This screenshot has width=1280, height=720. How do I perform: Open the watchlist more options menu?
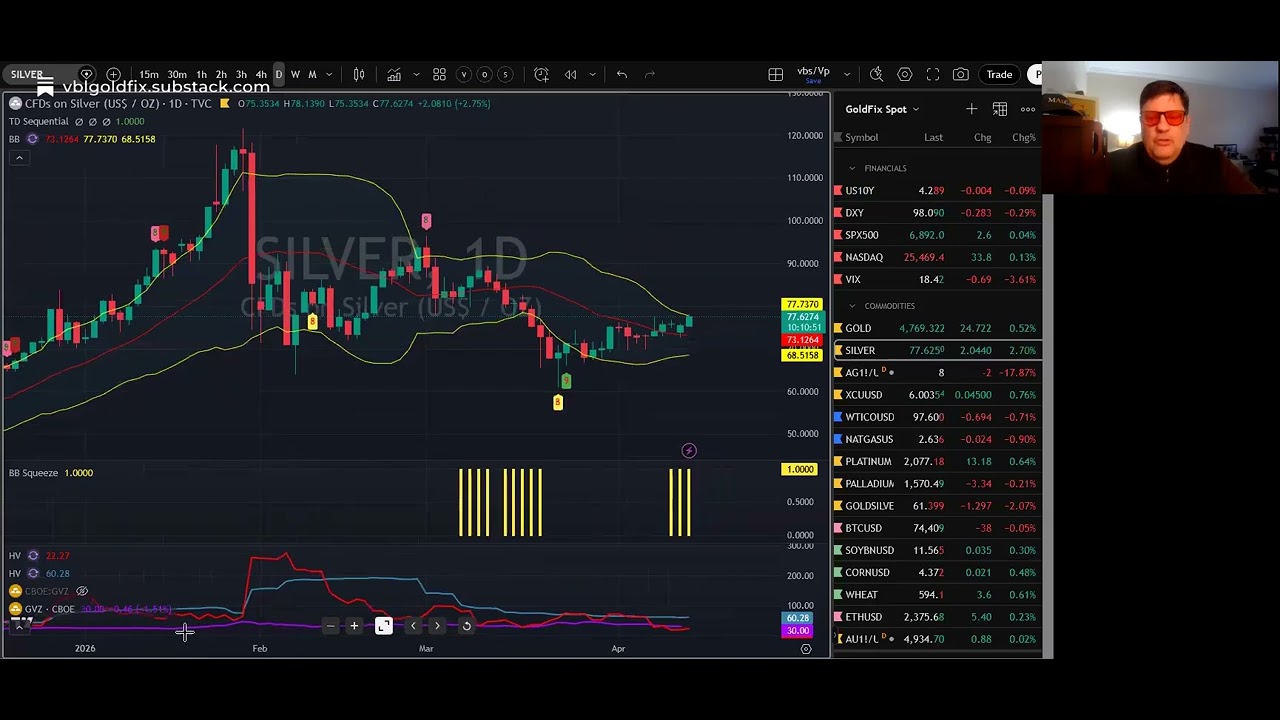coord(1028,109)
